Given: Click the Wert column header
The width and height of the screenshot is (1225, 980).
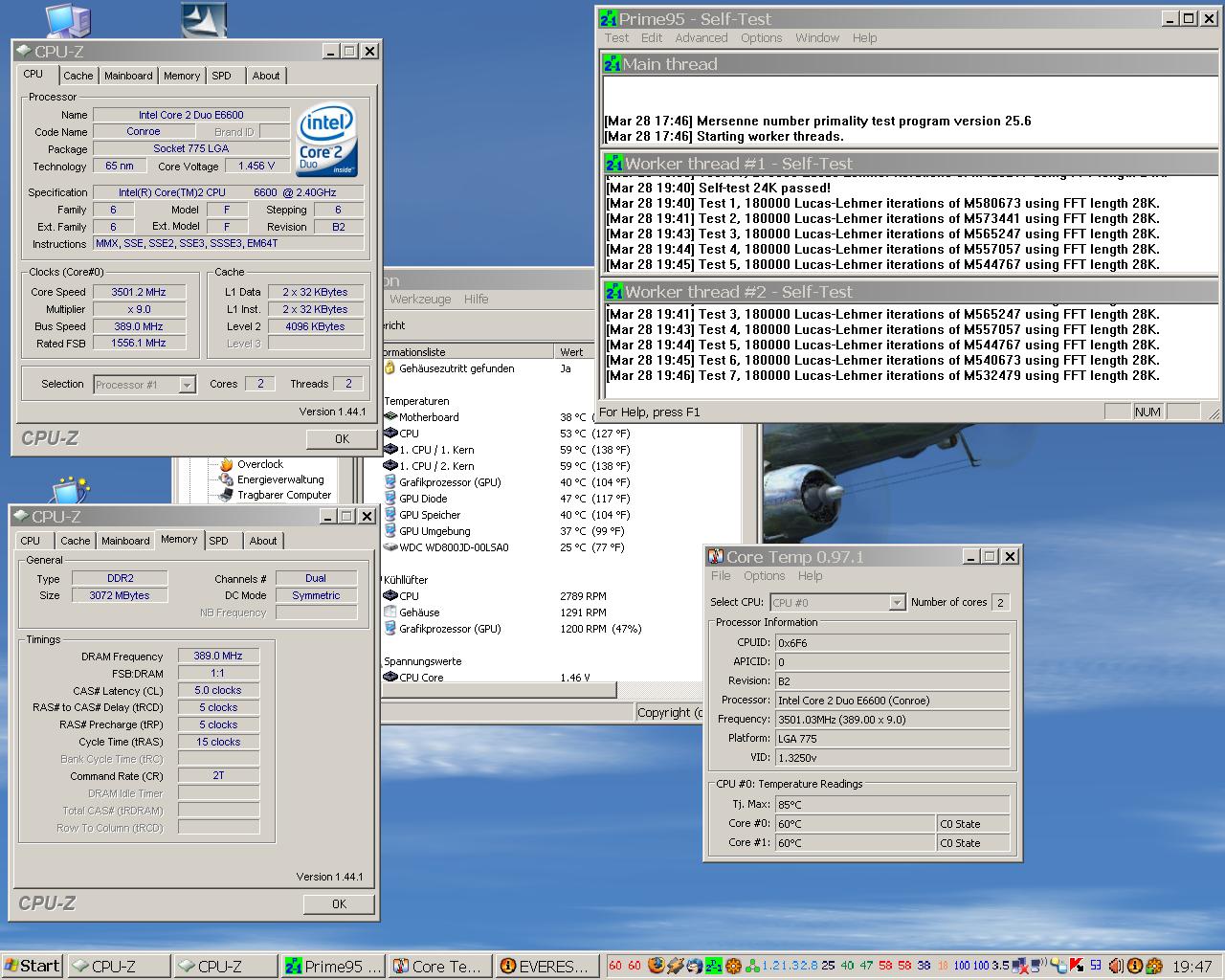Looking at the screenshot, I should pyautogui.click(x=572, y=352).
